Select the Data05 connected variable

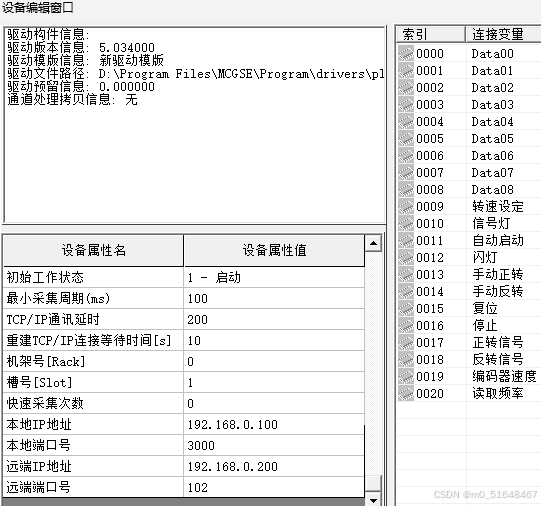[492, 139]
